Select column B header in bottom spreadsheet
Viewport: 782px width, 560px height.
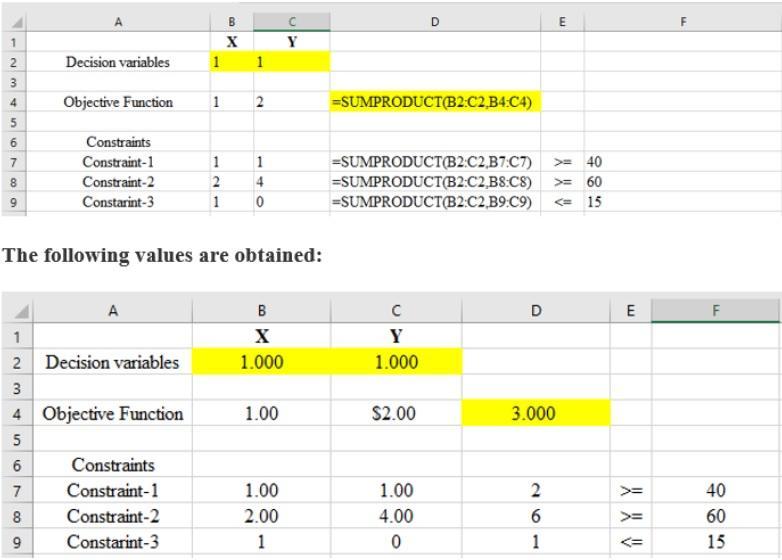tap(261, 311)
